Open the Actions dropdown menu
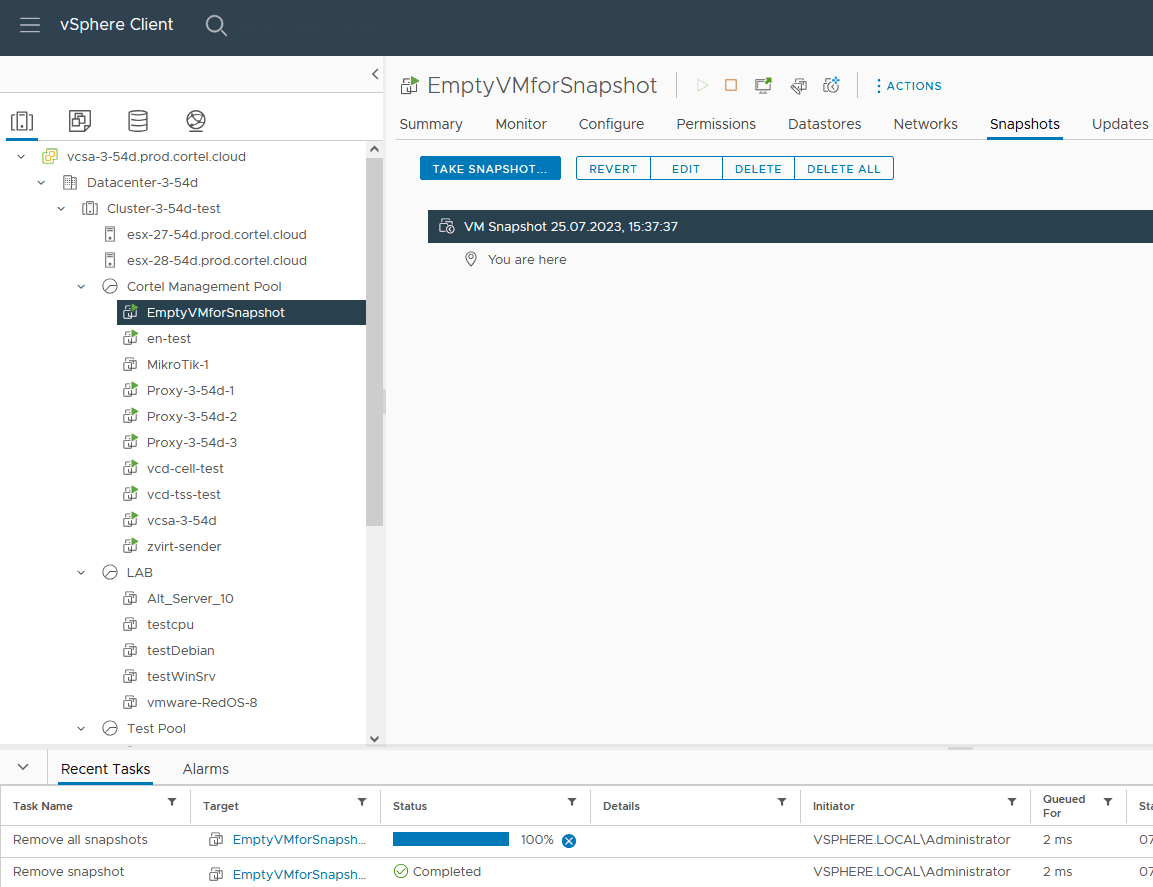1153x887 pixels. [908, 86]
